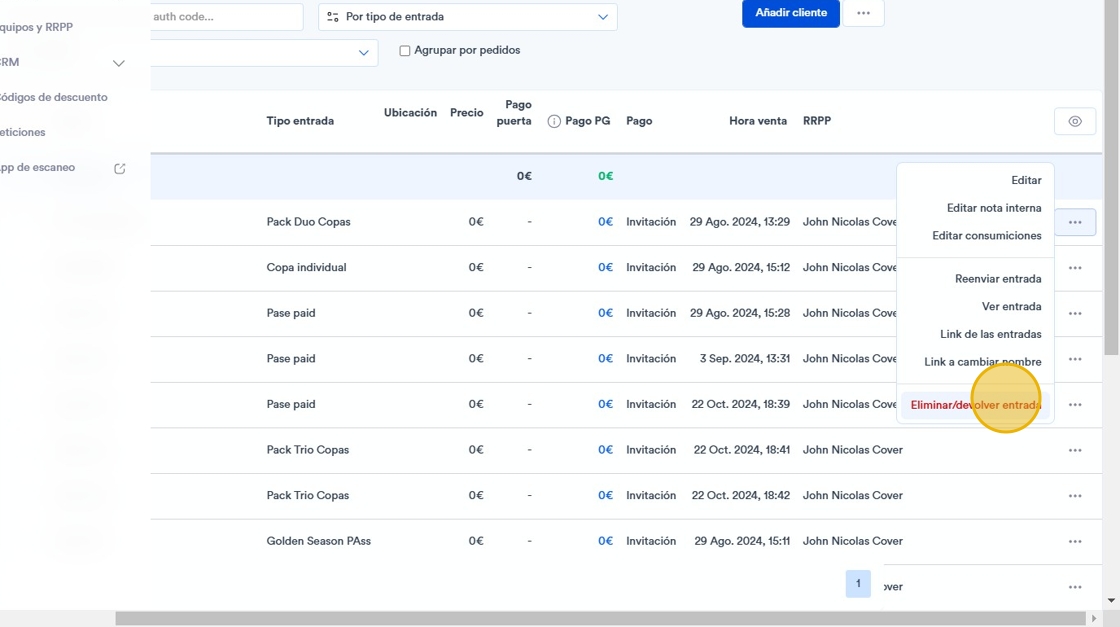Viewport: 1120px width, 627px height.
Task: Focus the auth code search field
Action: click(x=226, y=16)
